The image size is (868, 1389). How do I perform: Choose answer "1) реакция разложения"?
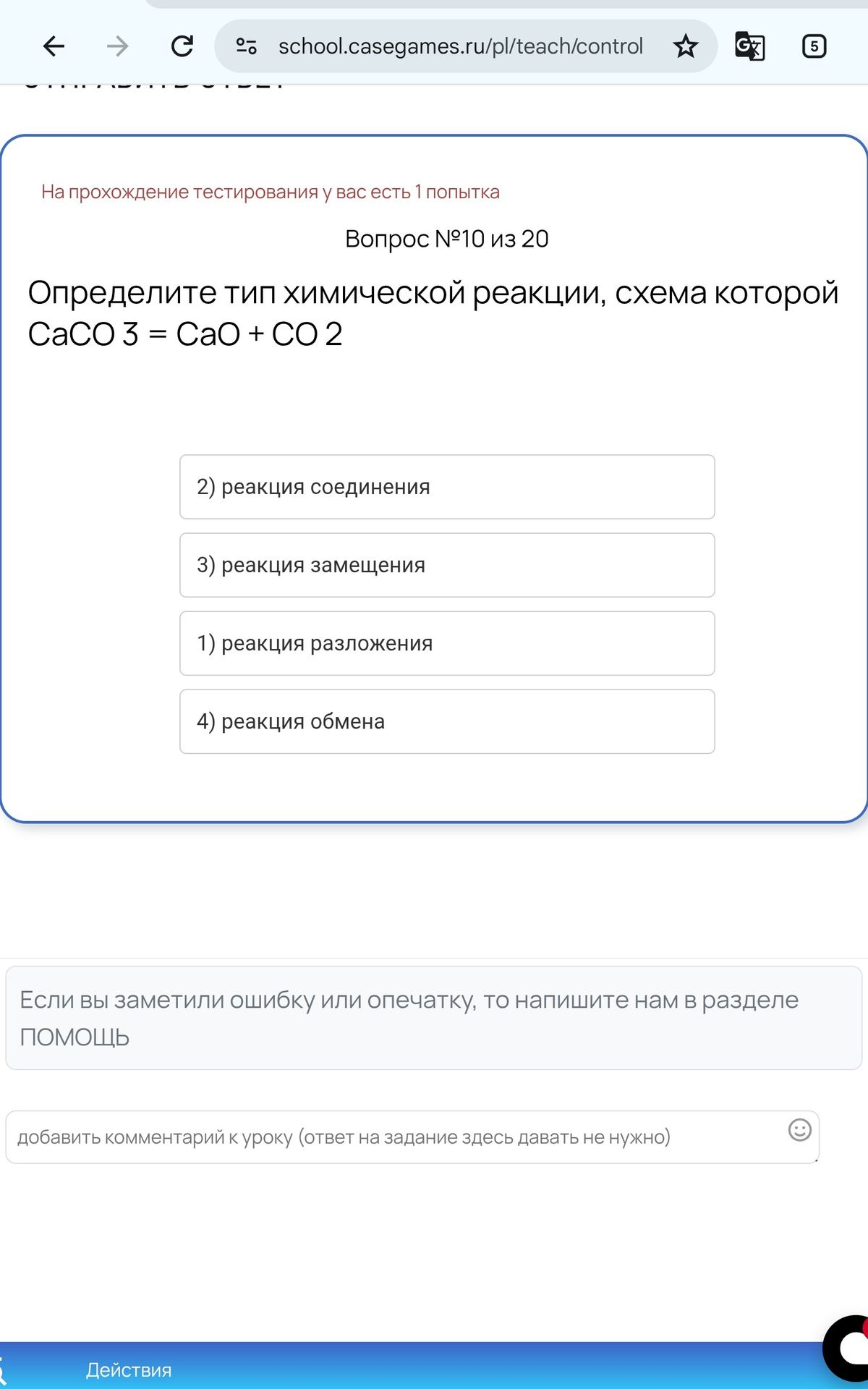pyautogui.click(x=447, y=643)
